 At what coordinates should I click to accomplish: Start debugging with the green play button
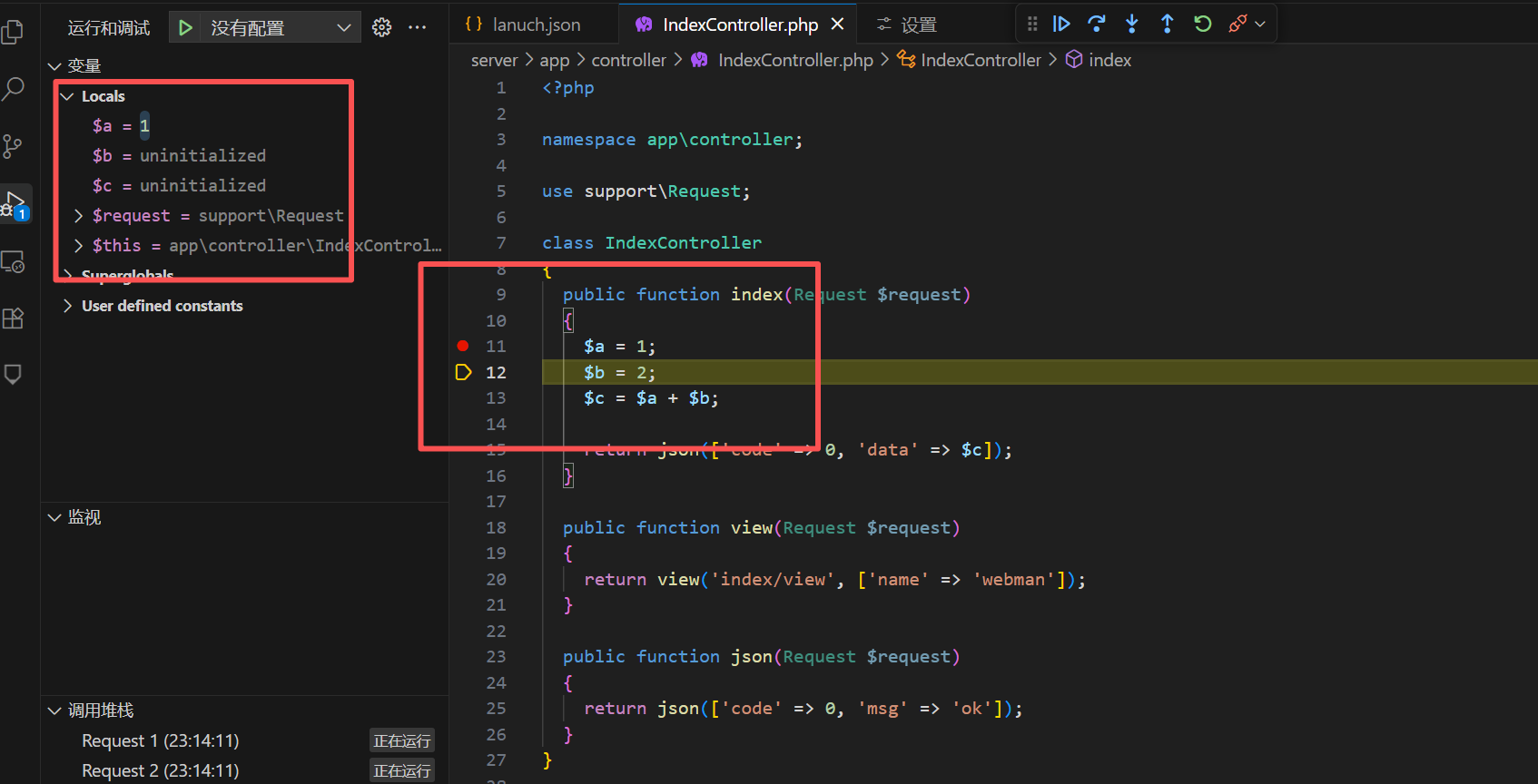[x=185, y=28]
